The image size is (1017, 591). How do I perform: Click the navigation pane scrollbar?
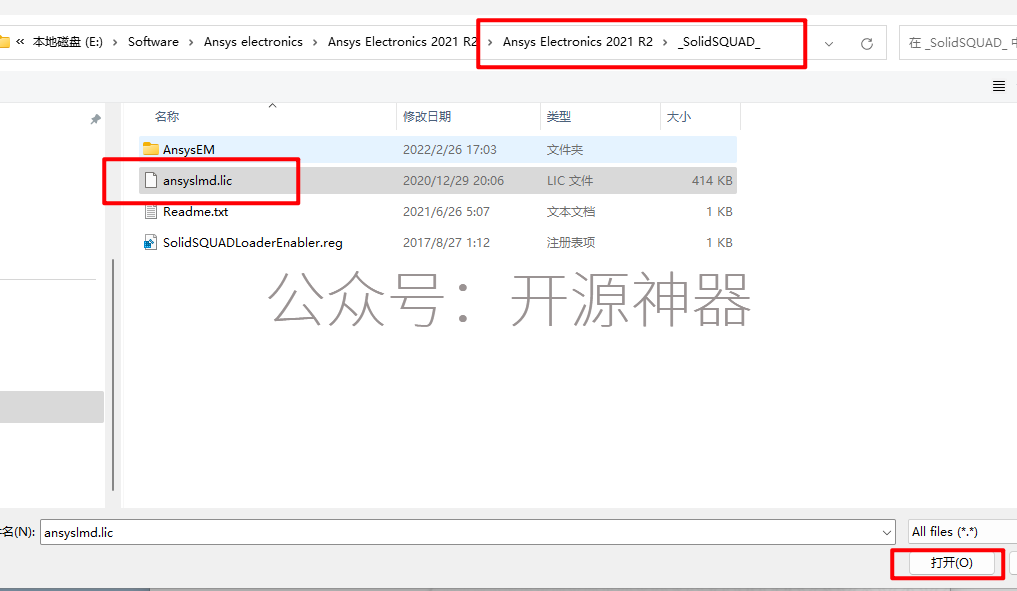pyautogui.click(x=113, y=375)
